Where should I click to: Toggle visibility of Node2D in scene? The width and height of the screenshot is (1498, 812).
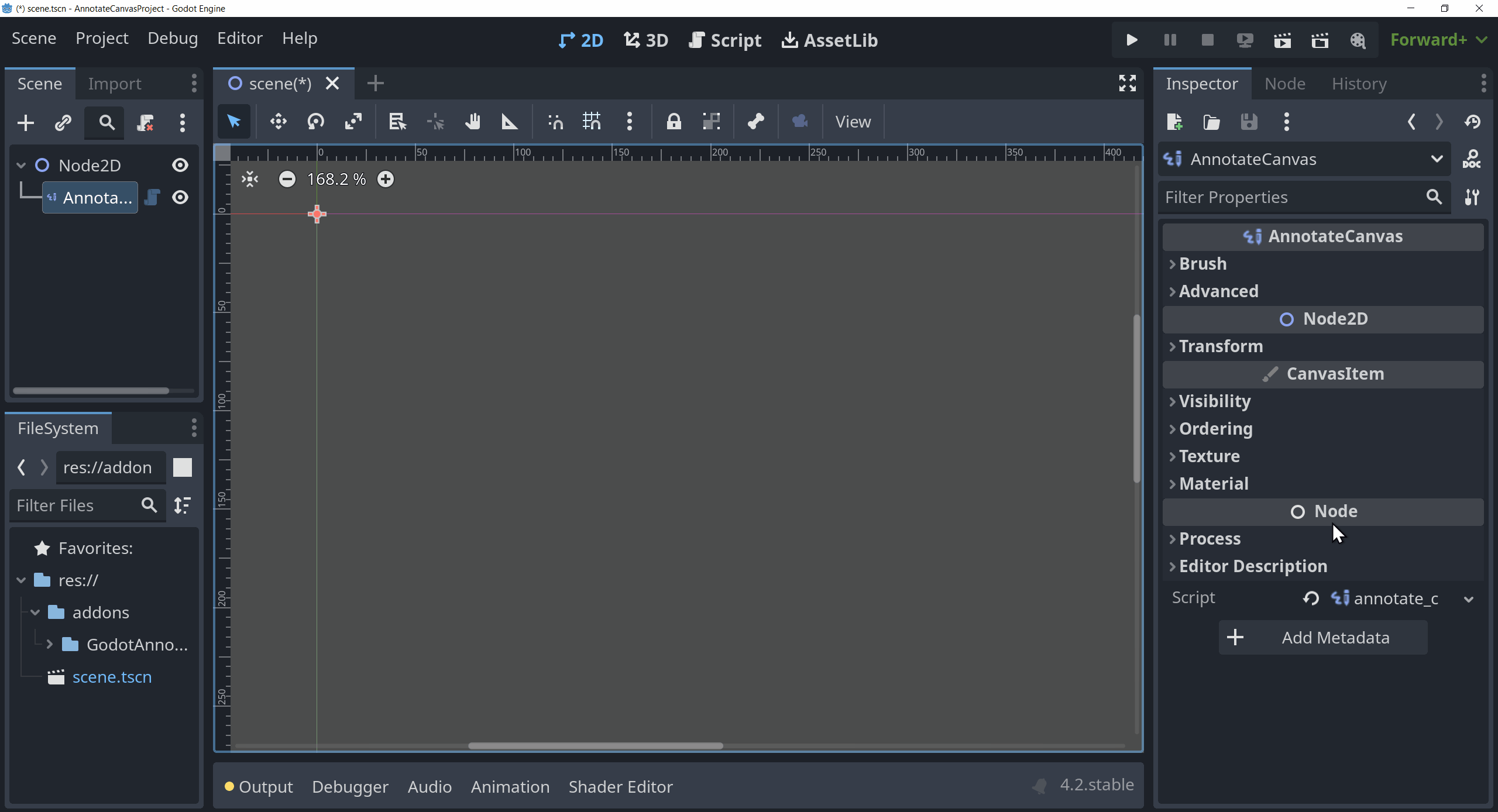[x=180, y=165]
